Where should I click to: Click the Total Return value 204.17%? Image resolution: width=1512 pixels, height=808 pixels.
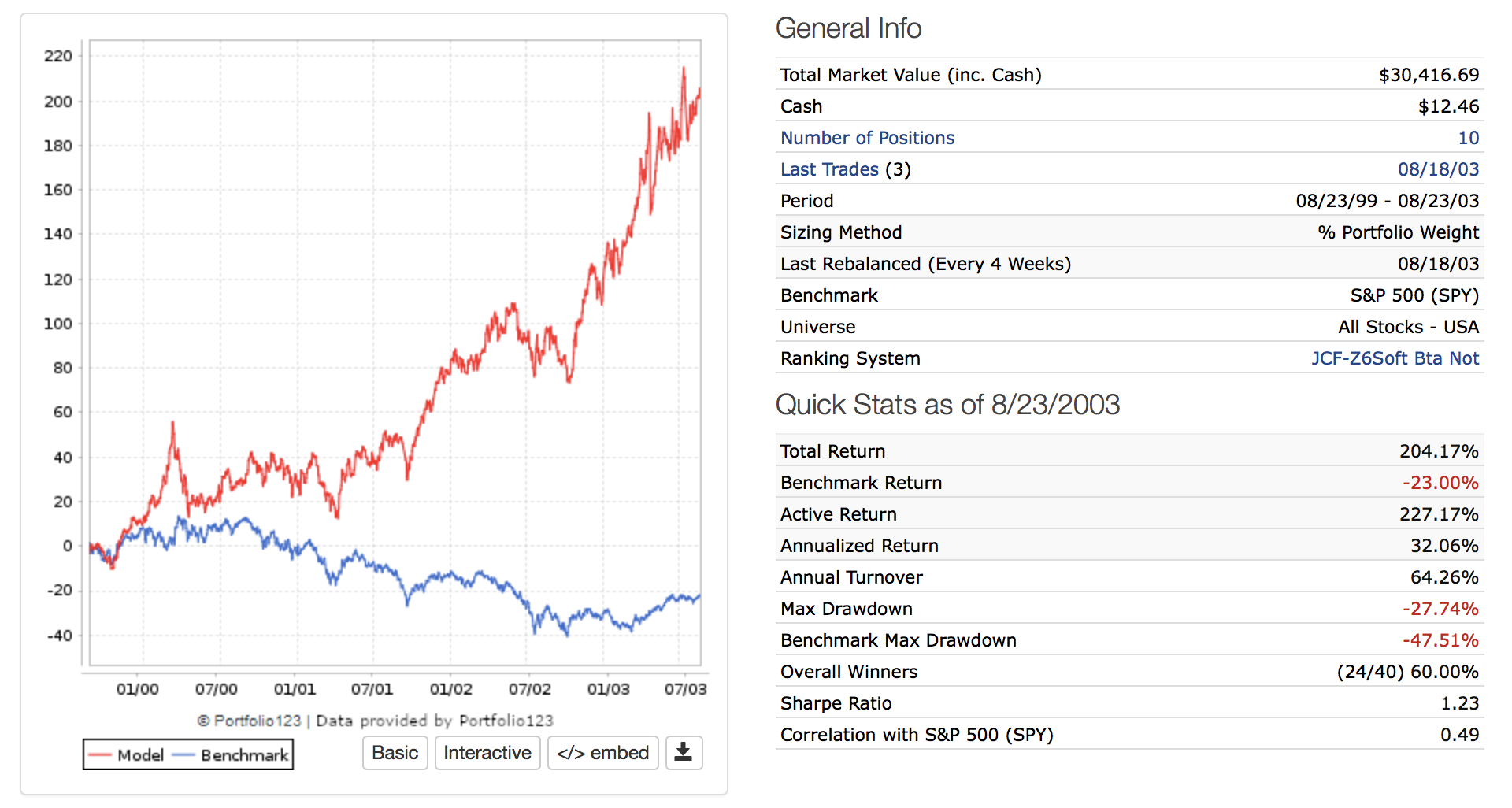1439,451
